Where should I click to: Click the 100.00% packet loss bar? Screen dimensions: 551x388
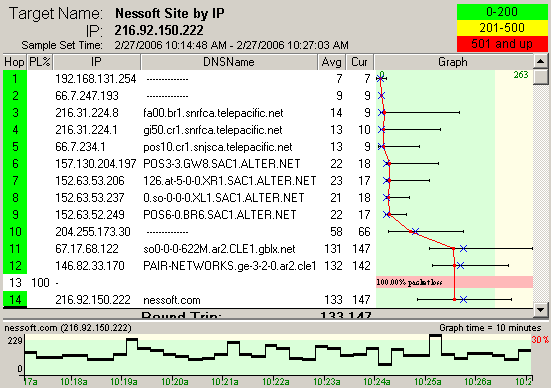[454, 282]
